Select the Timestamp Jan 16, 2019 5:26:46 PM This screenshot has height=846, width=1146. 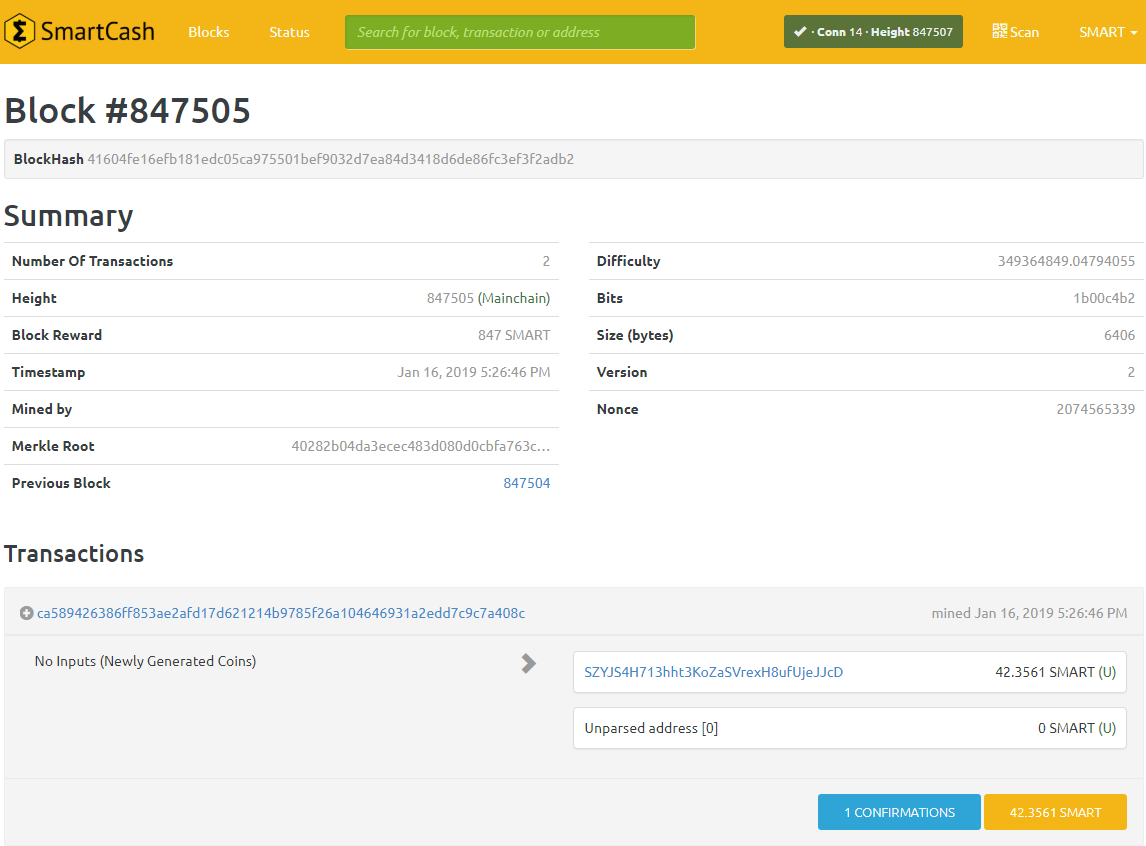(474, 372)
